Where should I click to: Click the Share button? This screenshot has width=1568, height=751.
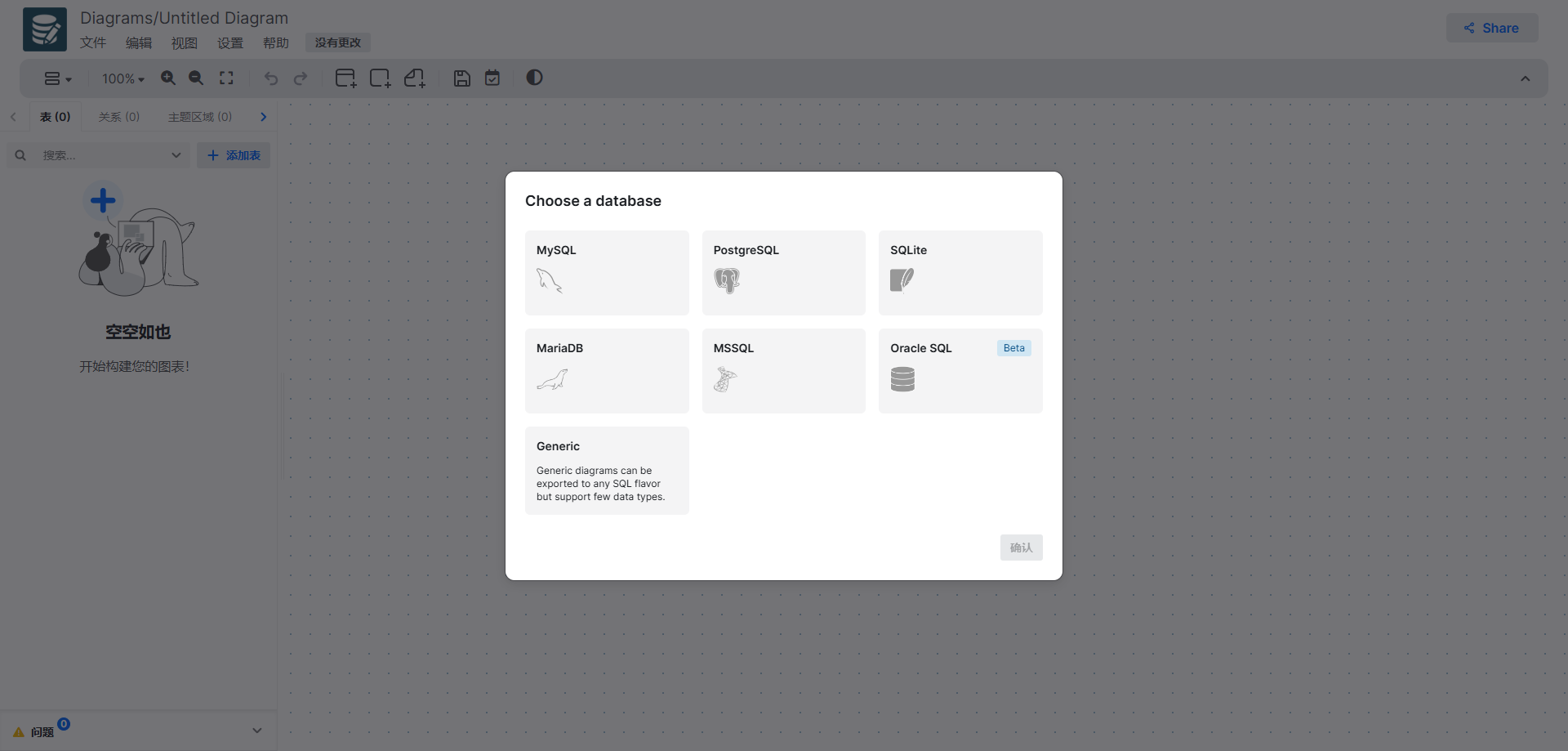pyautogui.click(x=1491, y=28)
